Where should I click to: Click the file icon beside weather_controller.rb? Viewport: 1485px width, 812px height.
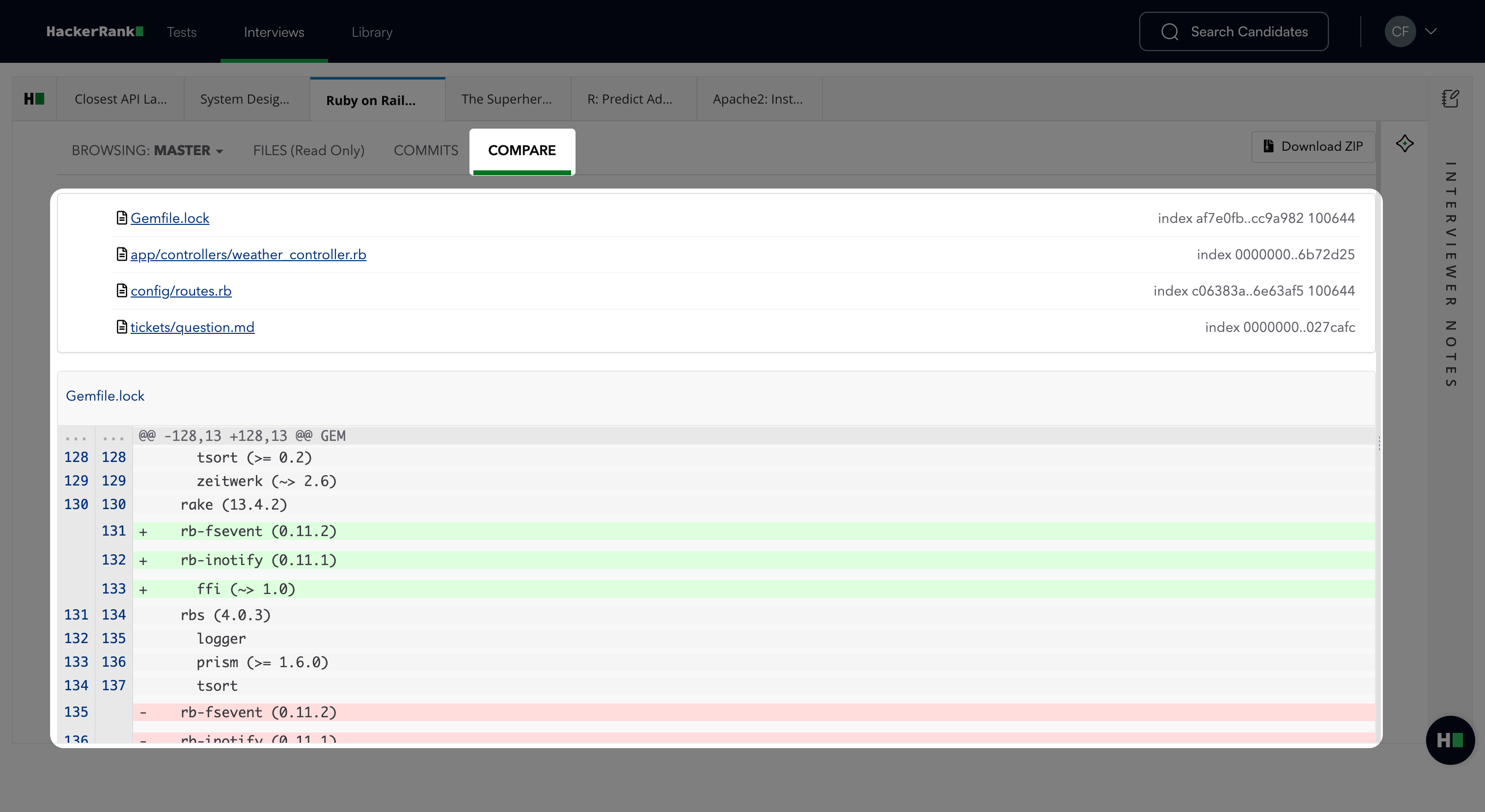[122, 254]
